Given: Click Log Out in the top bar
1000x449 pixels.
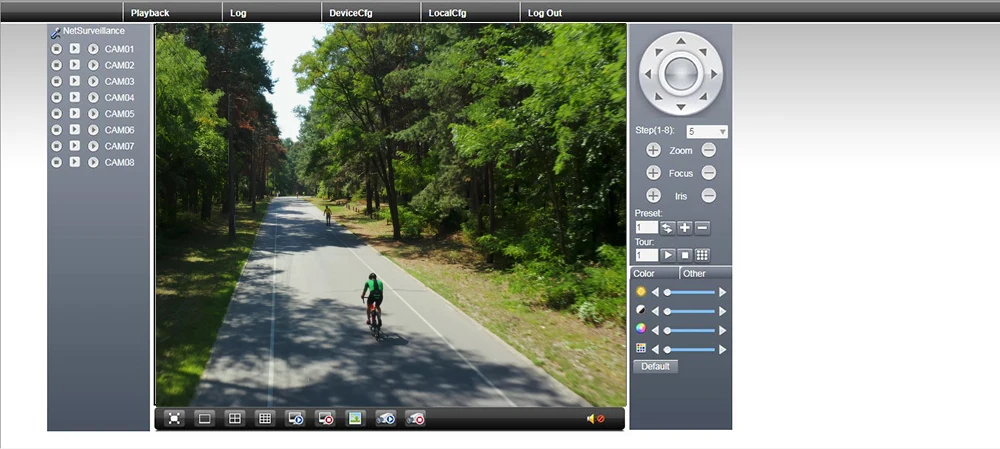Looking at the screenshot, I should (x=545, y=13).
